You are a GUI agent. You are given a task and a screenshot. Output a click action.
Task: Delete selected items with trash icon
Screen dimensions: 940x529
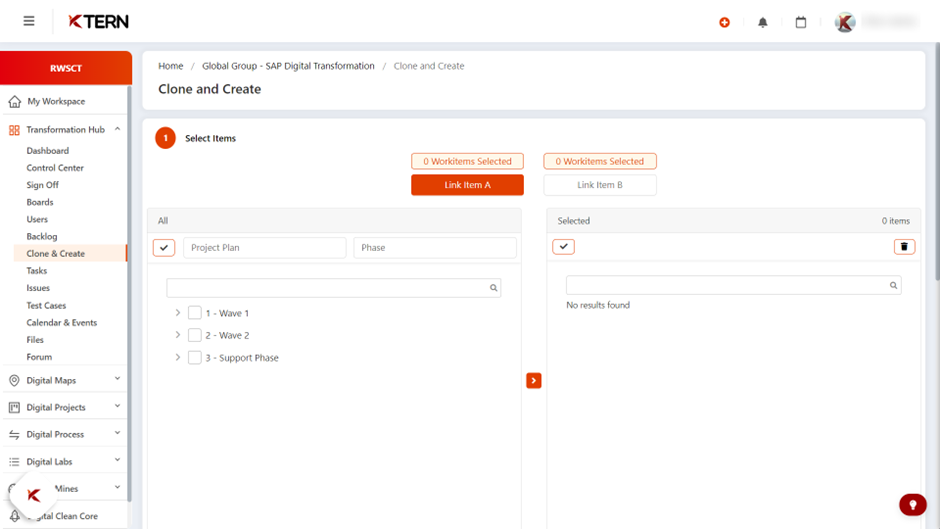click(904, 247)
